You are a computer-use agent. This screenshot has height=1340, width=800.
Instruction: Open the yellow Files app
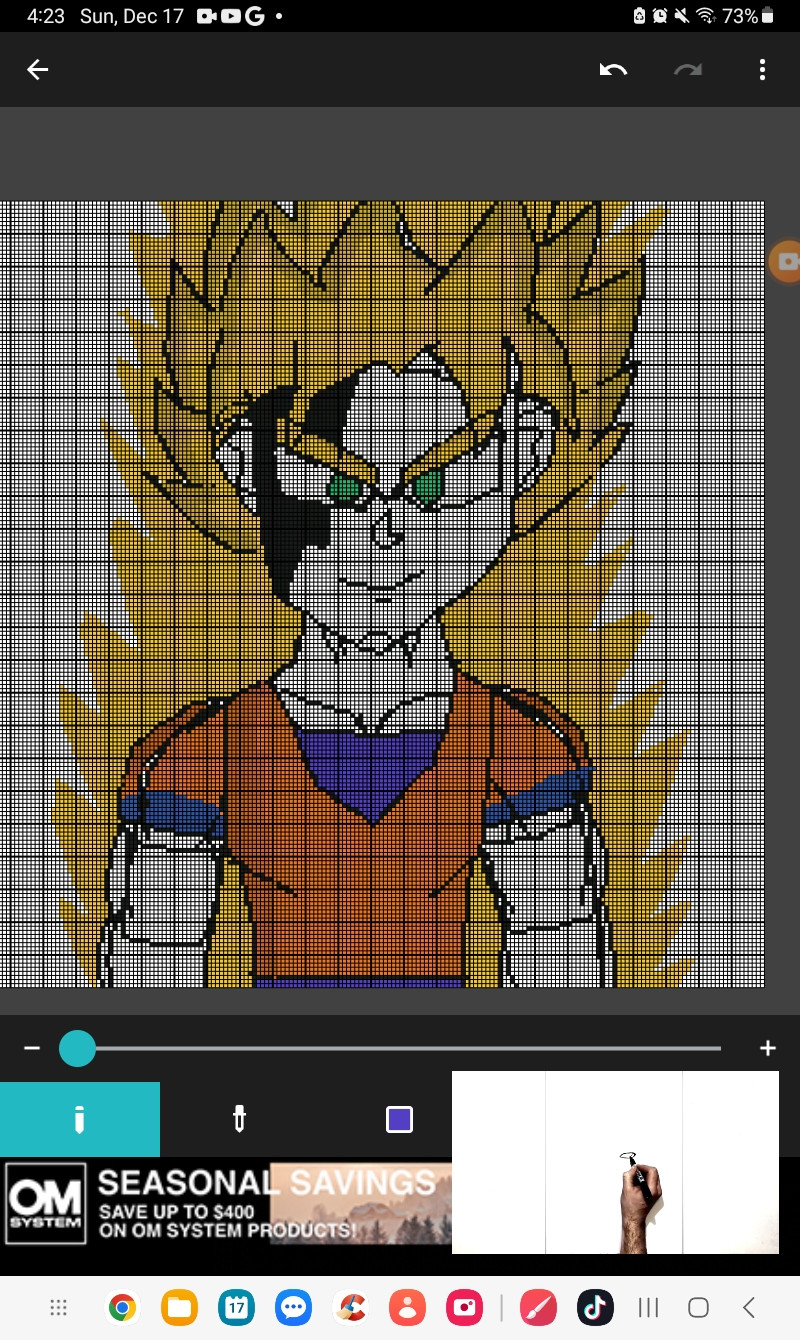coord(180,1307)
